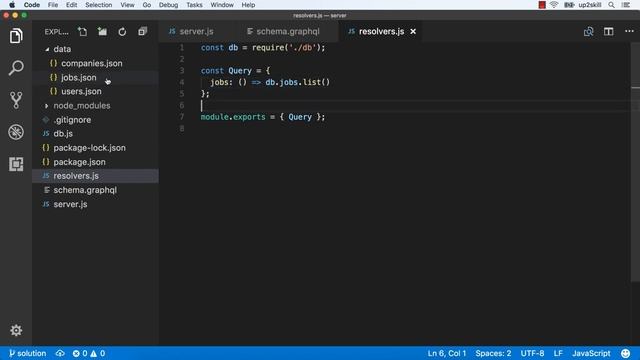Screen dimensions: 640x360
Task: Close the resolvers.js tab
Action: pos(413,31)
